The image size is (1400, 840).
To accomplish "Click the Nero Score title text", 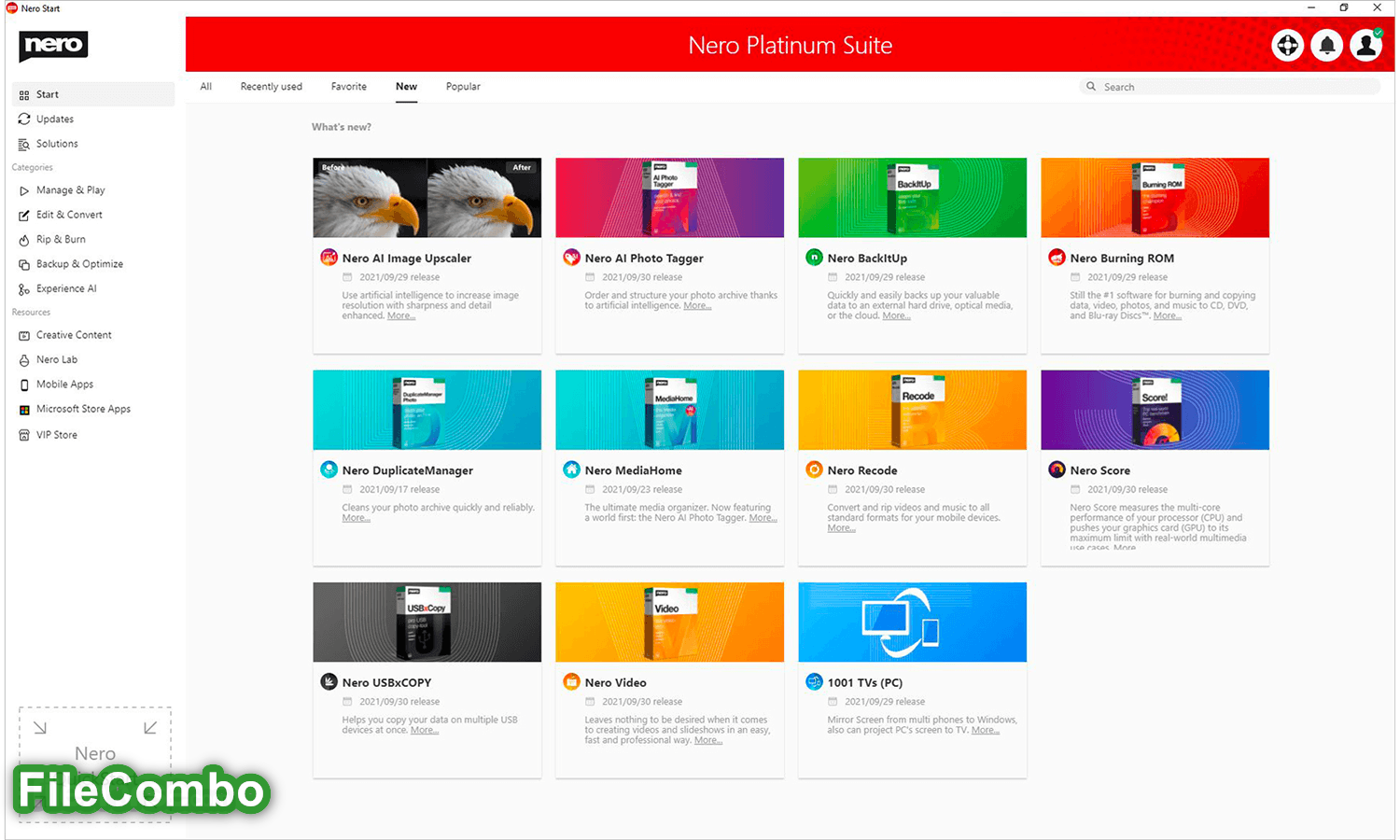I will click(1099, 470).
